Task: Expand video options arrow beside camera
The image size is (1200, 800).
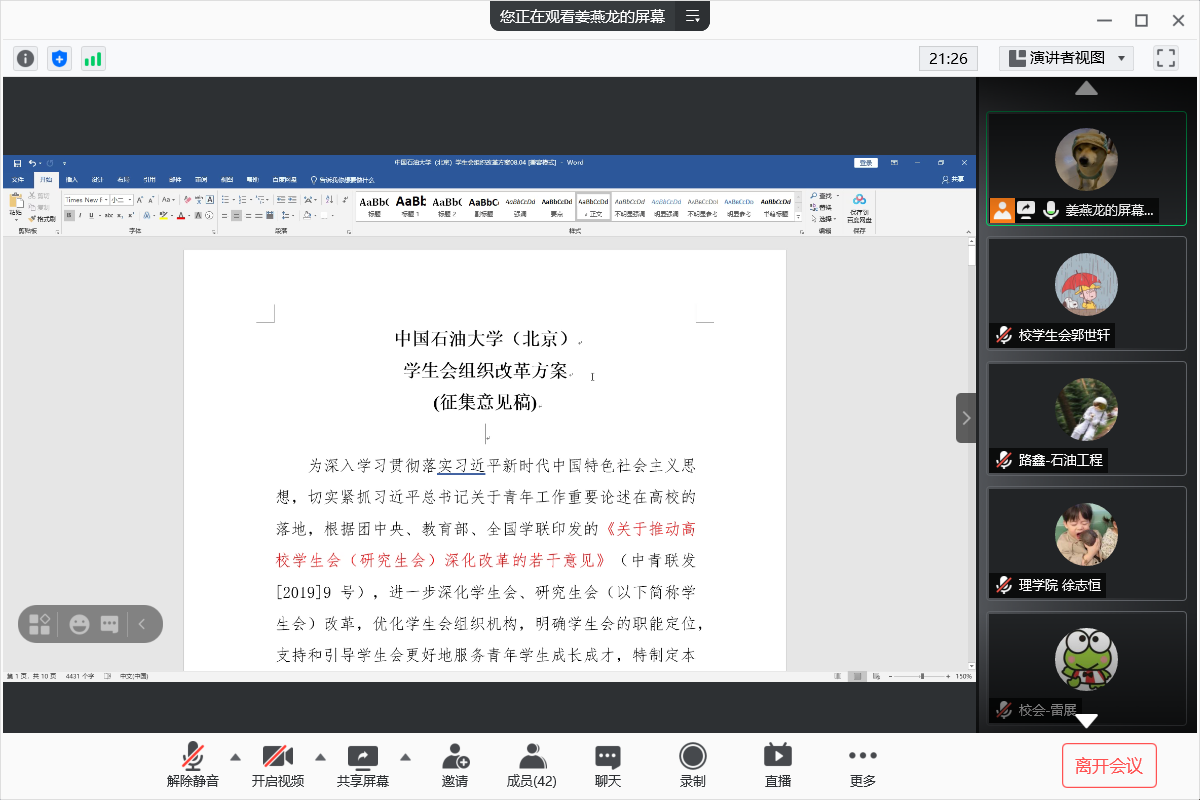Action: coord(321,756)
